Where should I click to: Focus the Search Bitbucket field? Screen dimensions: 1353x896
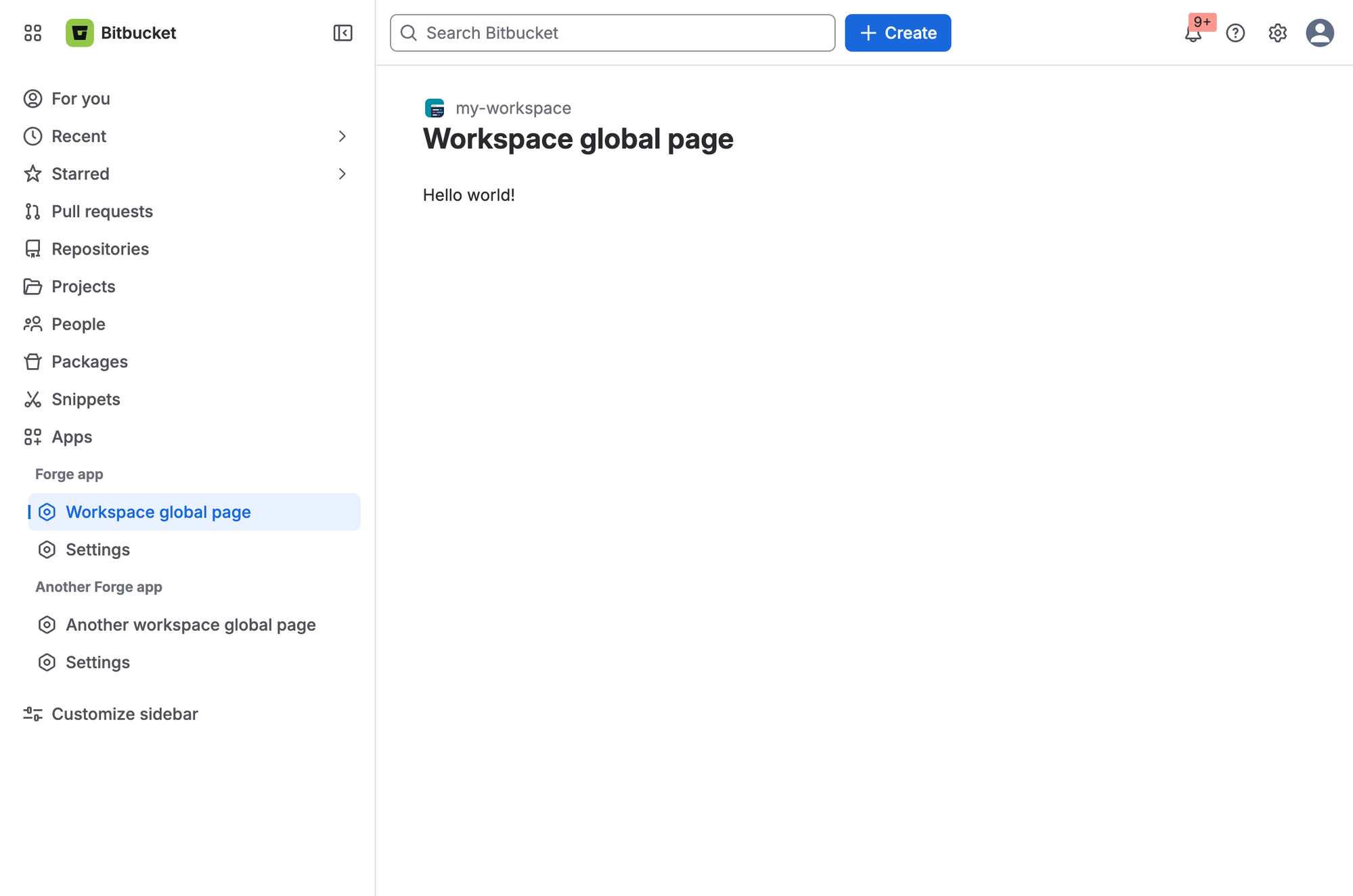(x=612, y=32)
